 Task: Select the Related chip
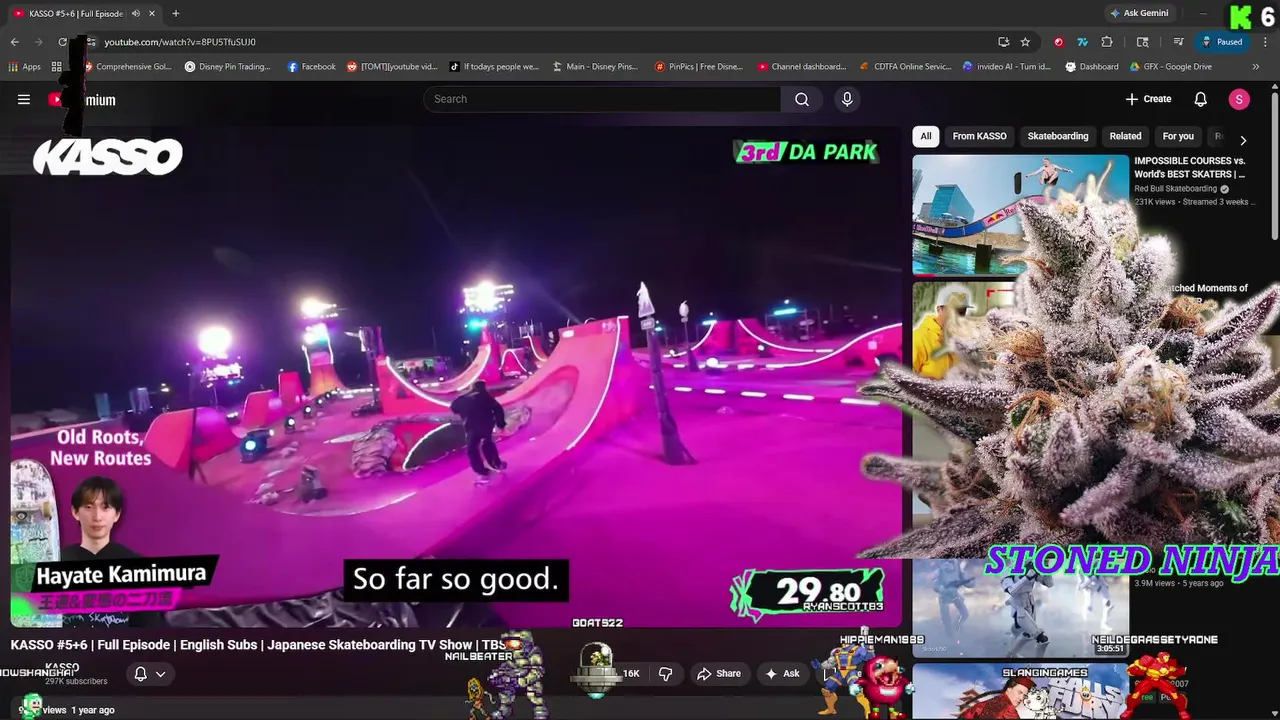click(1125, 136)
